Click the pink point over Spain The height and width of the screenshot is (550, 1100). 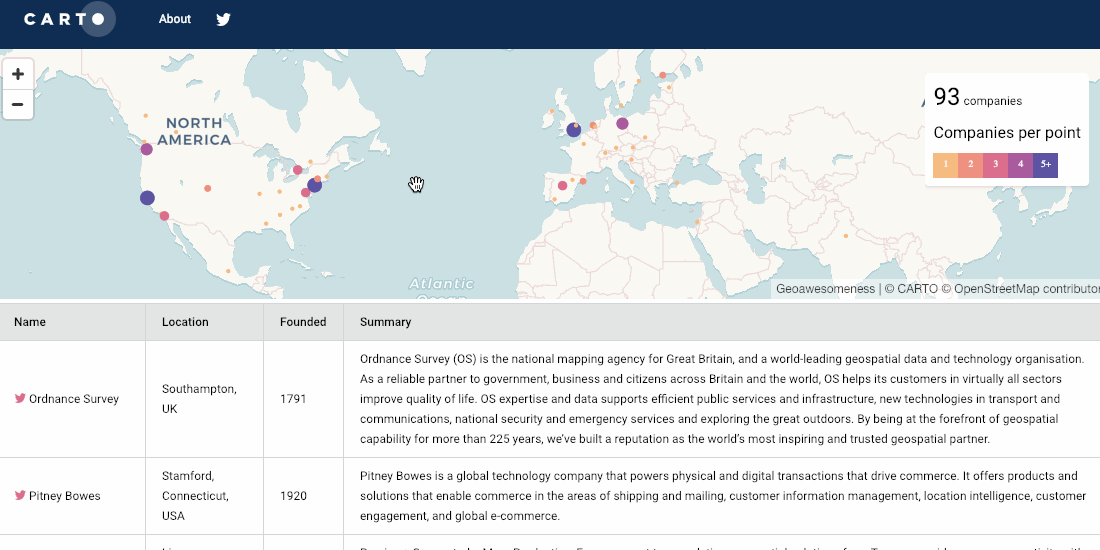pyautogui.click(x=562, y=186)
